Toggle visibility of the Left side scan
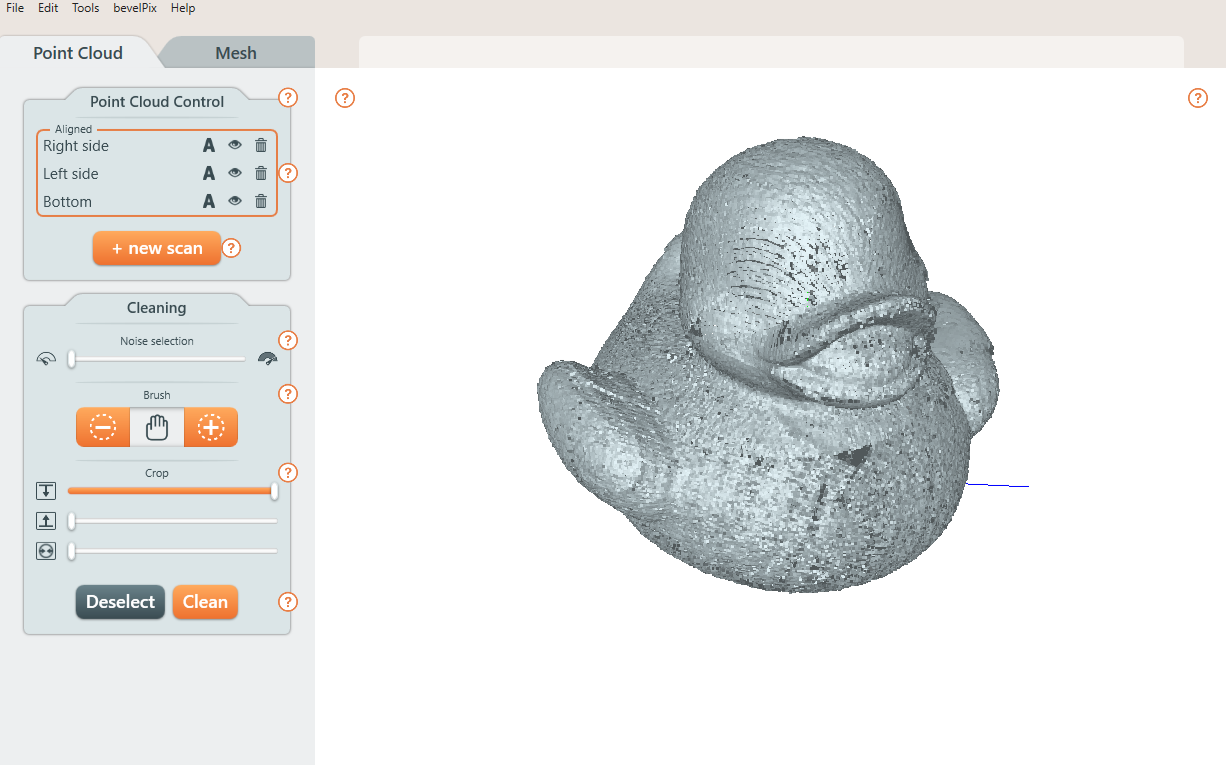The width and height of the screenshot is (1226, 765). [235, 173]
